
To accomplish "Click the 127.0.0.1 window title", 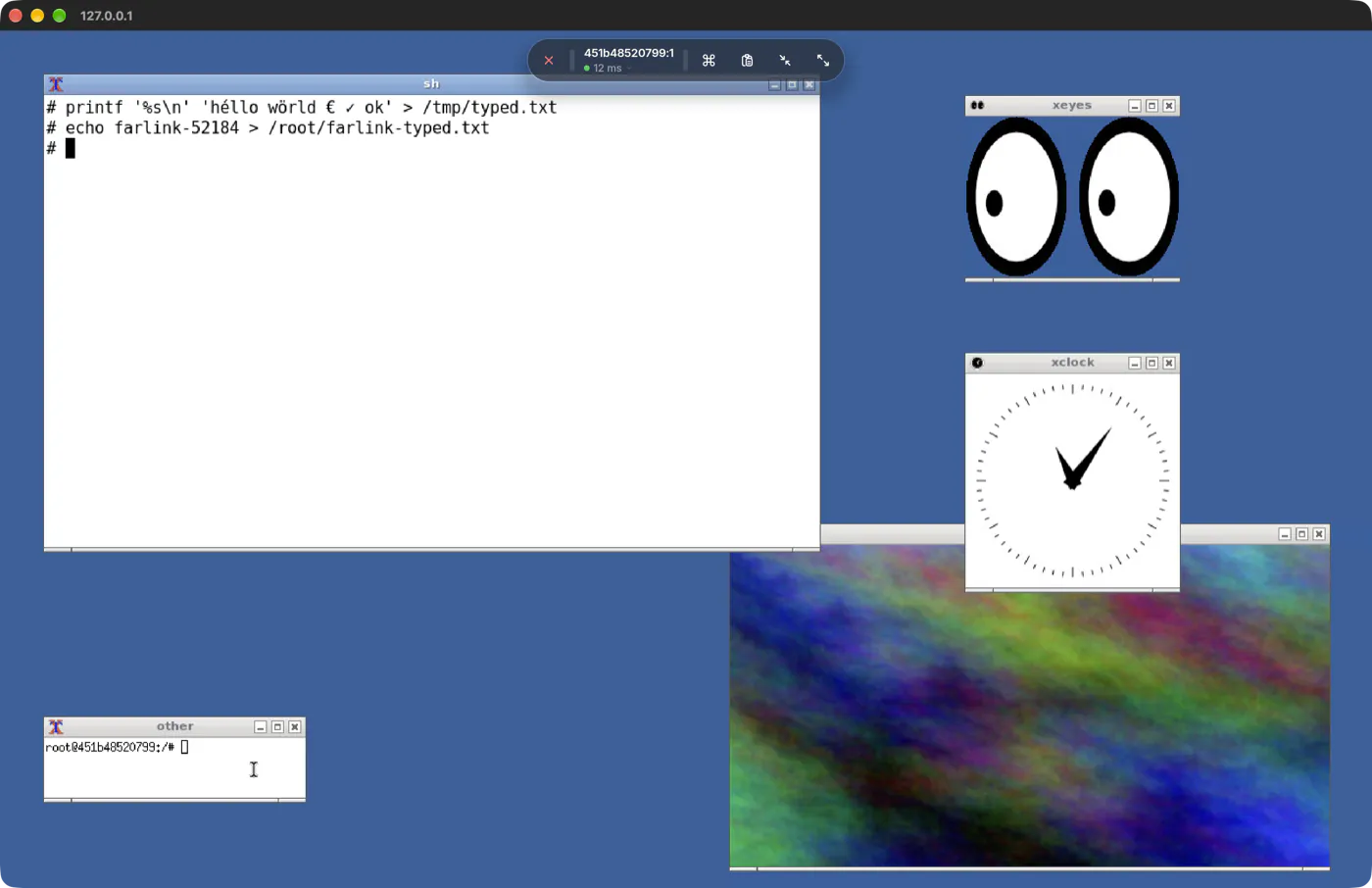I will (107, 16).
